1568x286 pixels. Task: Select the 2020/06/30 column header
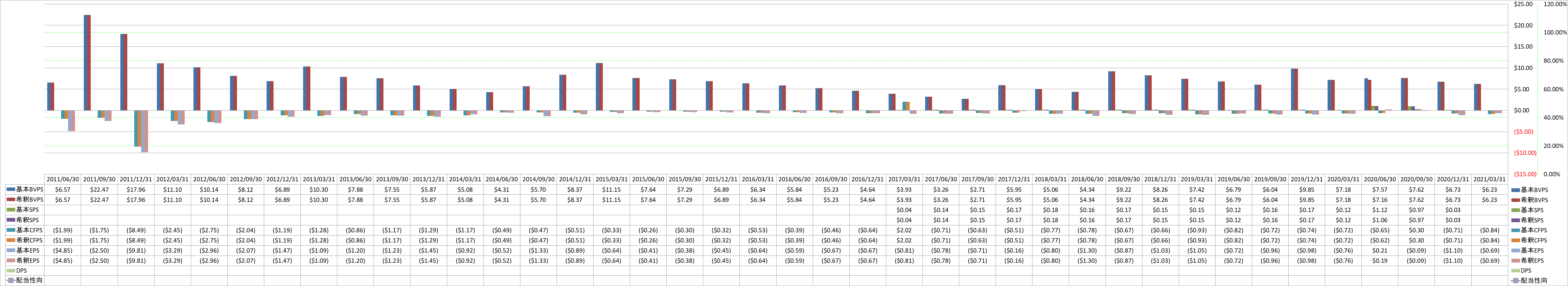click(1380, 179)
